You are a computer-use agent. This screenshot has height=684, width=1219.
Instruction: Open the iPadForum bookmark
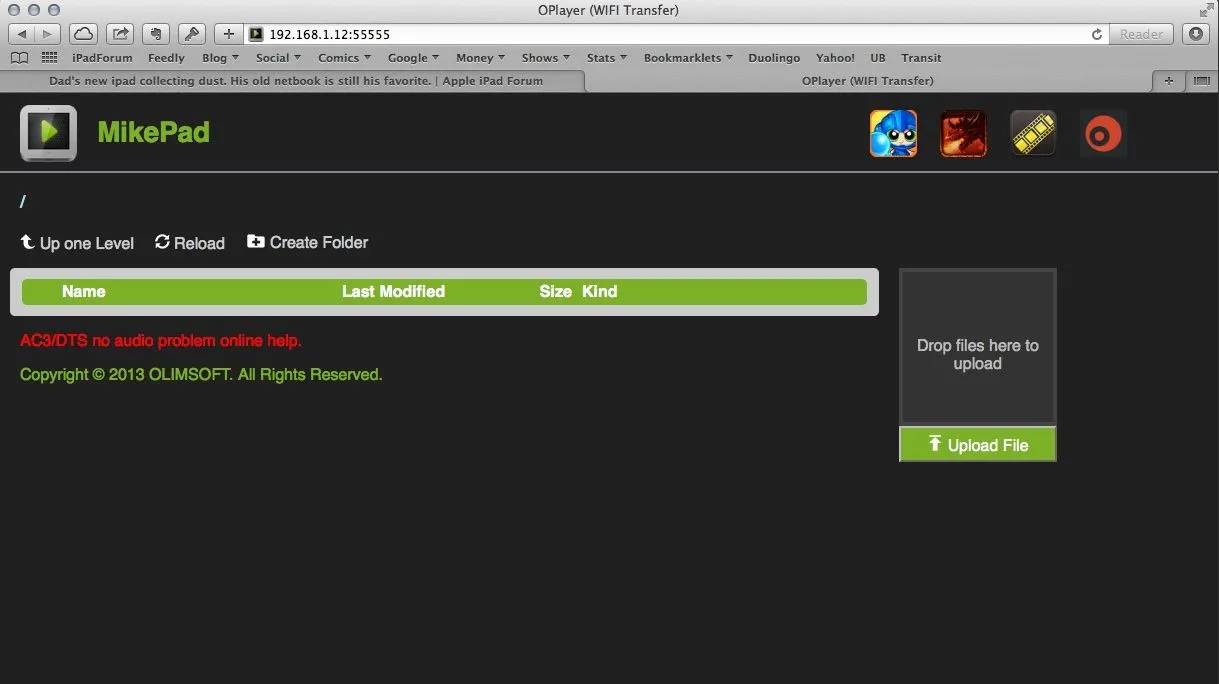pyautogui.click(x=102, y=58)
